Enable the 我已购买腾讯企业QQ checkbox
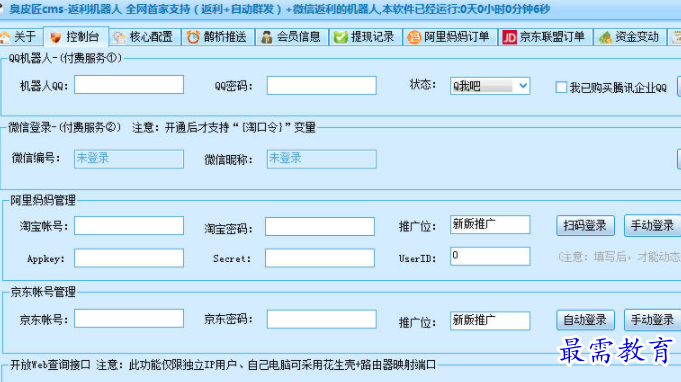The width and height of the screenshot is (681, 382). (x=561, y=87)
